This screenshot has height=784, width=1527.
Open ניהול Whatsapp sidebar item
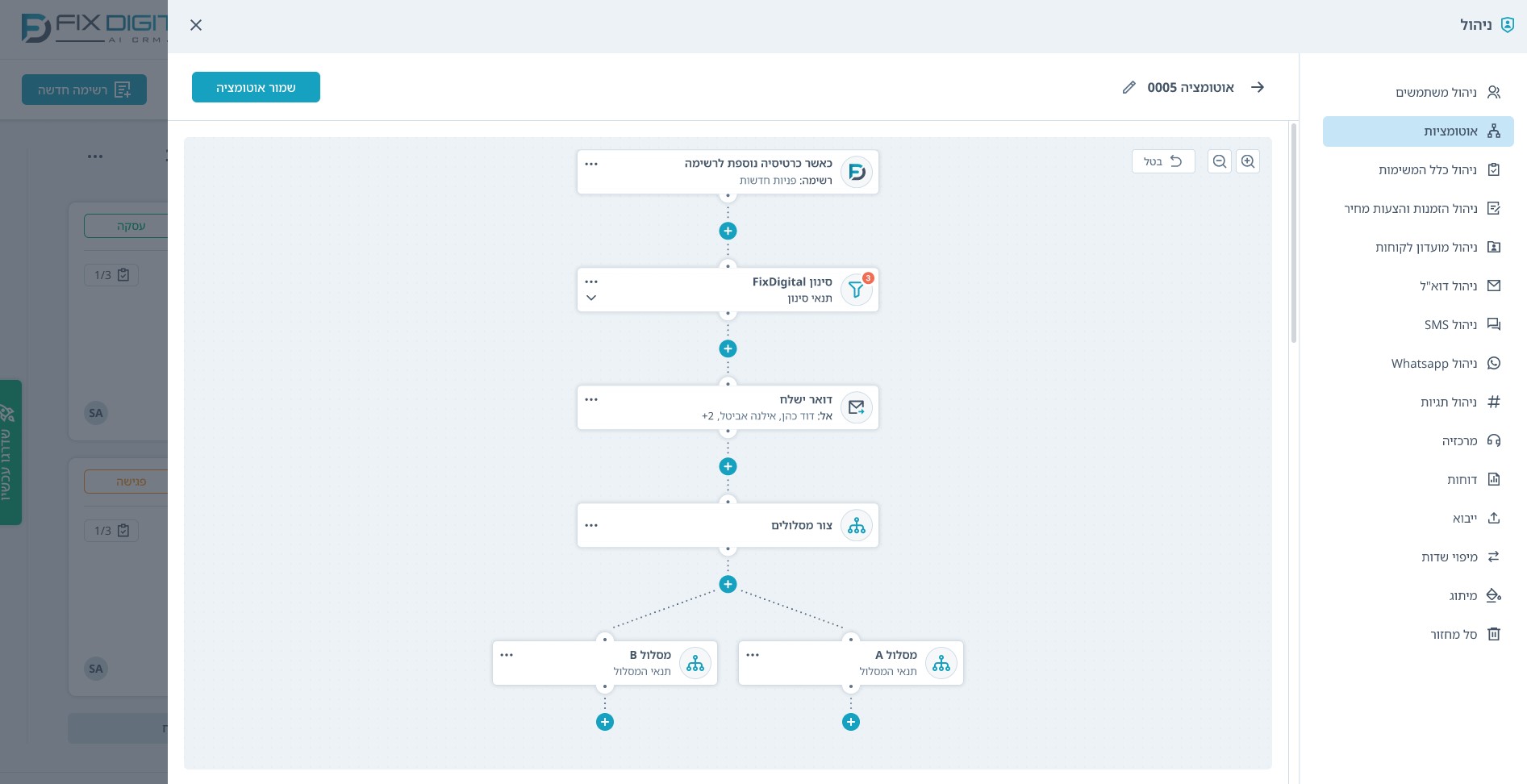coord(1418,364)
